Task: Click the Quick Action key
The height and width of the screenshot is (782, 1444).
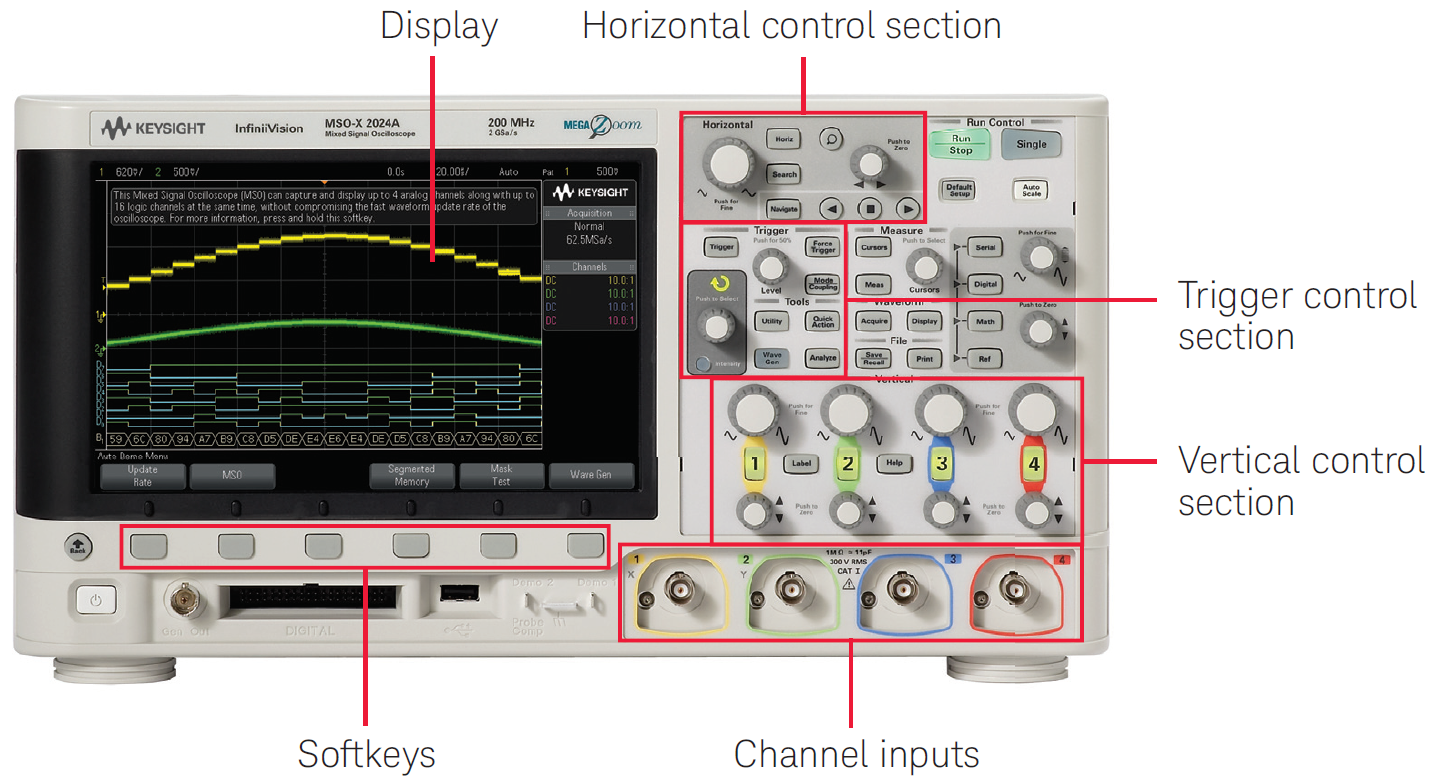Action: 822,321
